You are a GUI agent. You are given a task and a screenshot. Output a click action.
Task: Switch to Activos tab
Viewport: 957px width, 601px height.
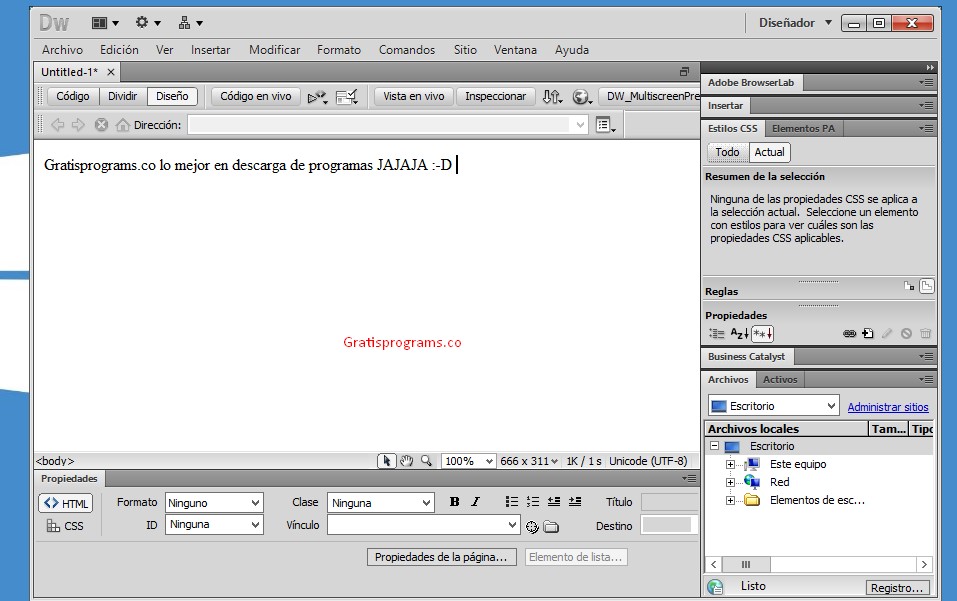pyautogui.click(x=780, y=380)
